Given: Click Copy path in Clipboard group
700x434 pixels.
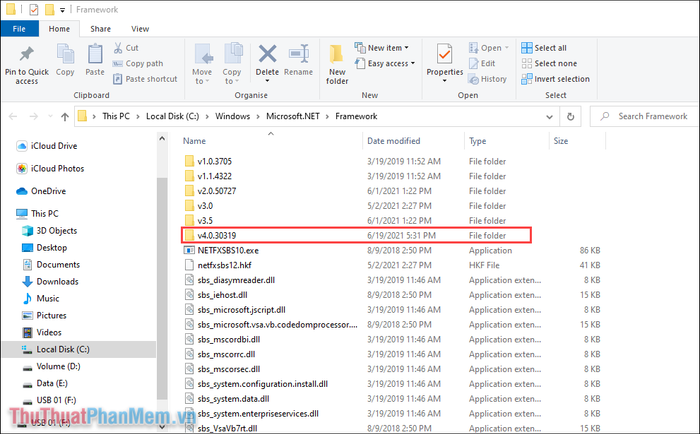Looking at the screenshot, I should pyautogui.click(x=138, y=63).
